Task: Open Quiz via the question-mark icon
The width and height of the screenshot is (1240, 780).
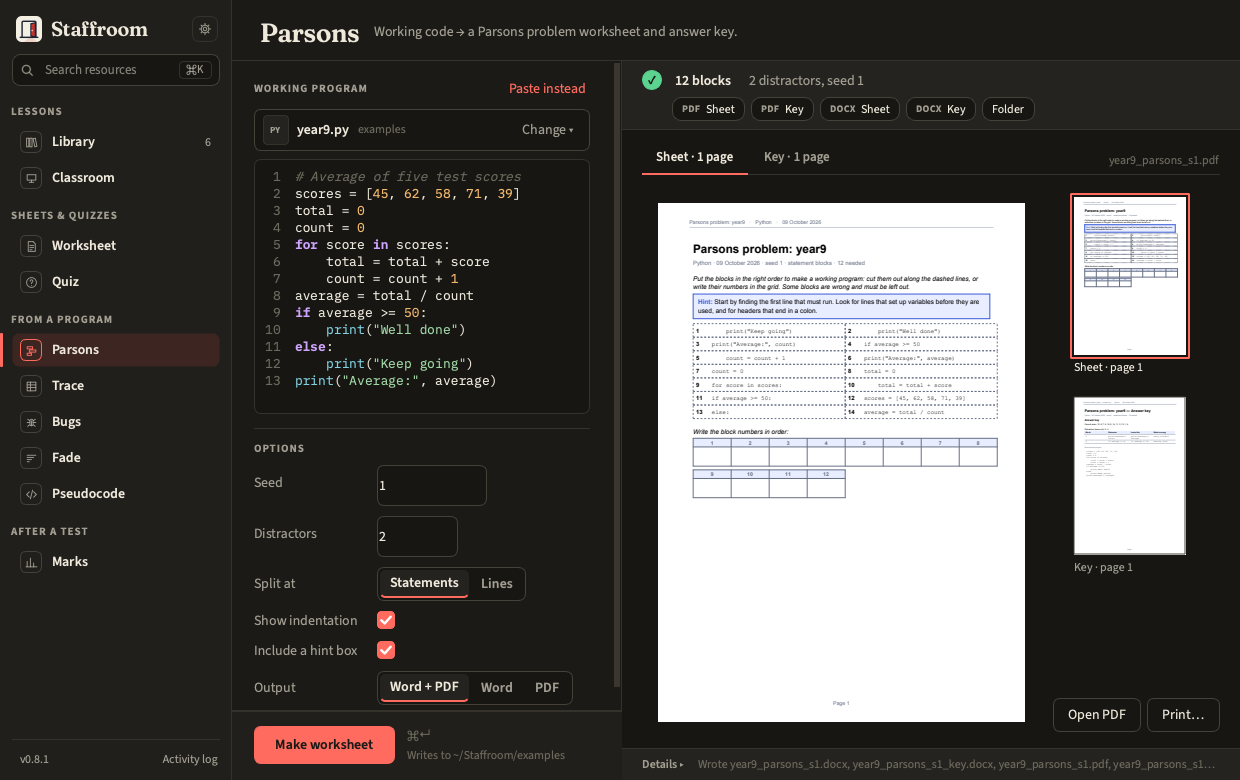Action: tap(31, 282)
